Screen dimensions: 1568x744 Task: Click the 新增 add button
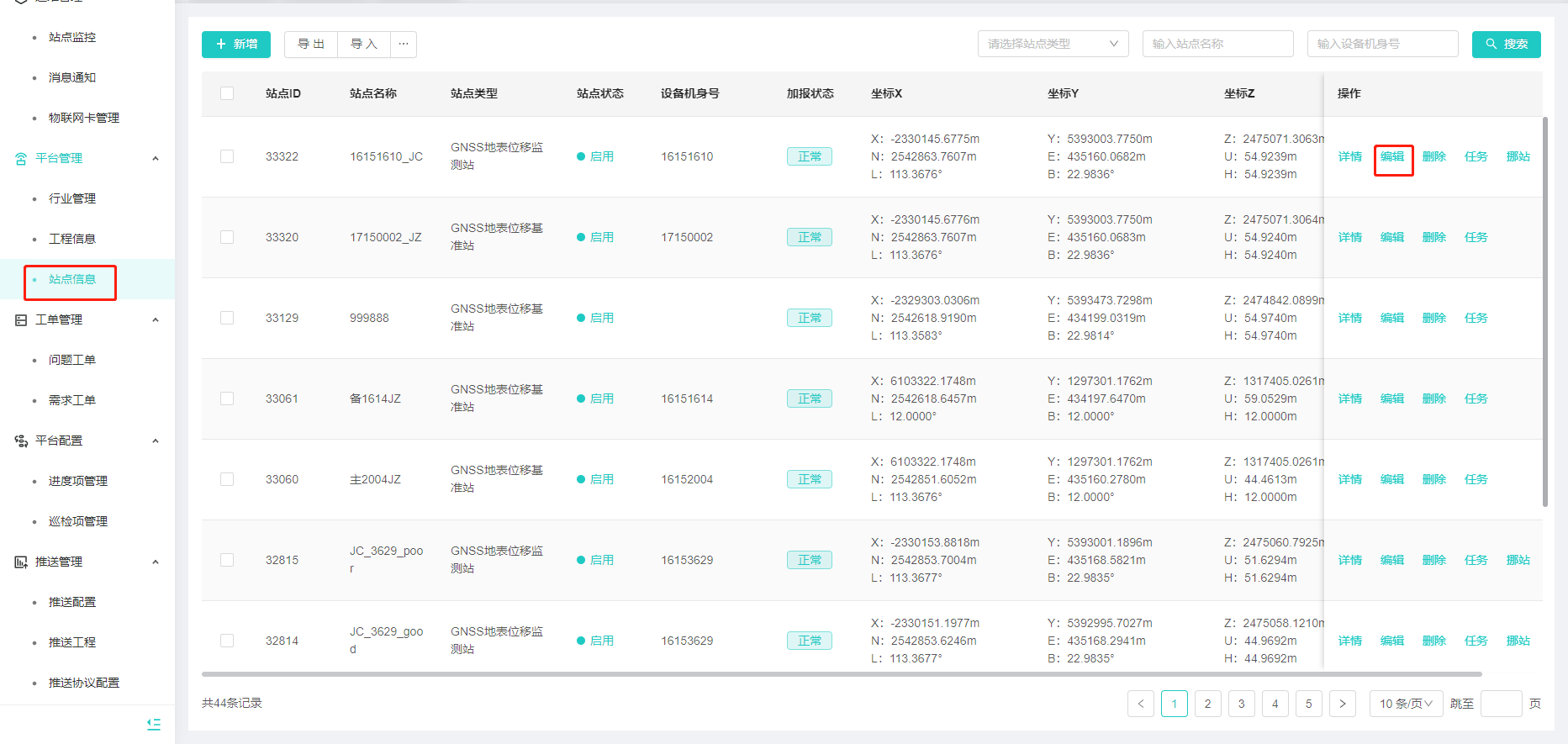tap(236, 45)
